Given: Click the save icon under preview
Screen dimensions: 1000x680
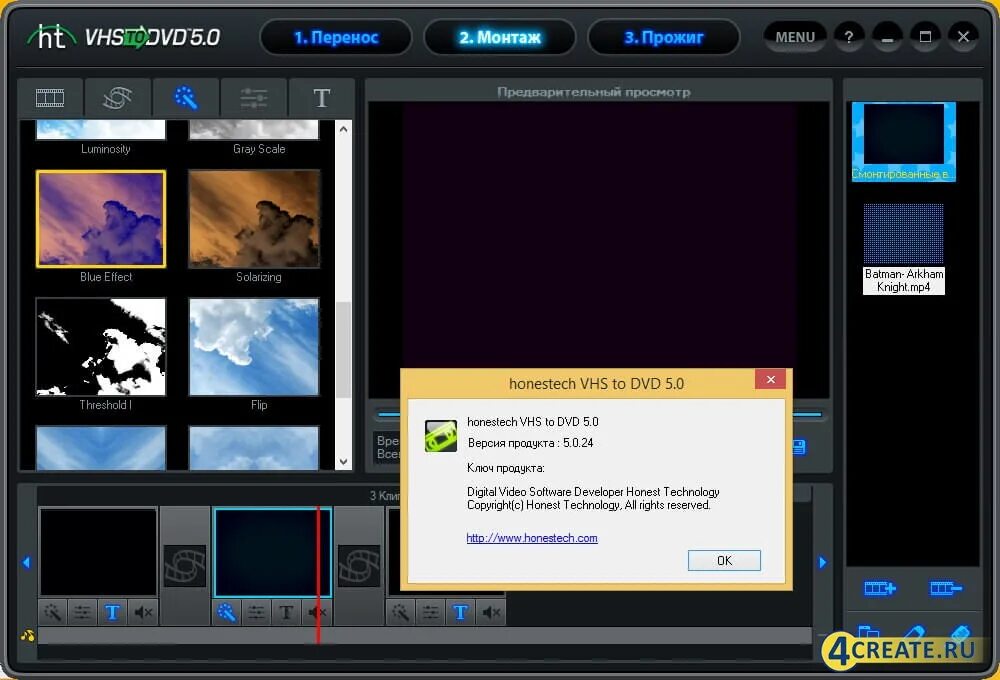Looking at the screenshot, I should (x=799, y=447).
